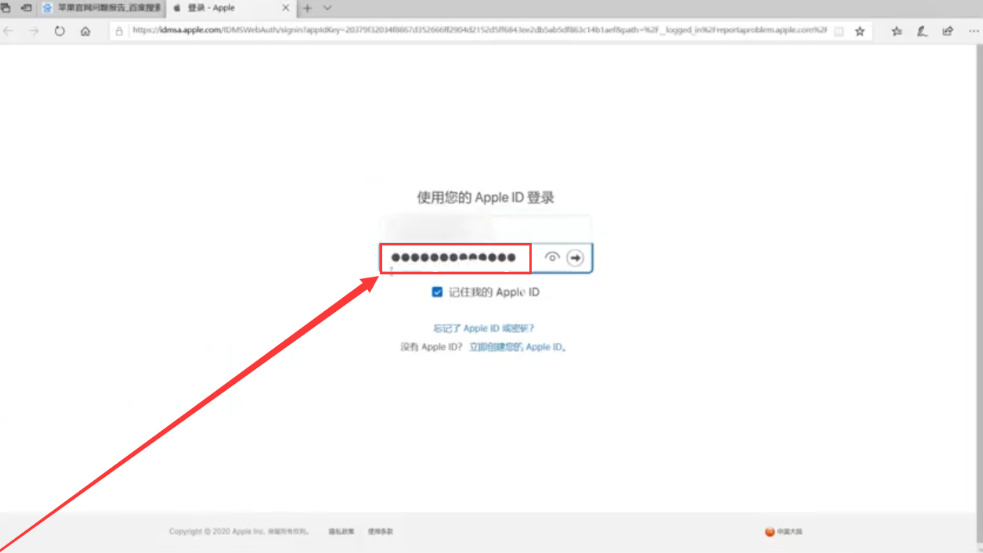The width and height of the screenshot is (983, 553).
Task: Share this page
Action: pos(948,31)
